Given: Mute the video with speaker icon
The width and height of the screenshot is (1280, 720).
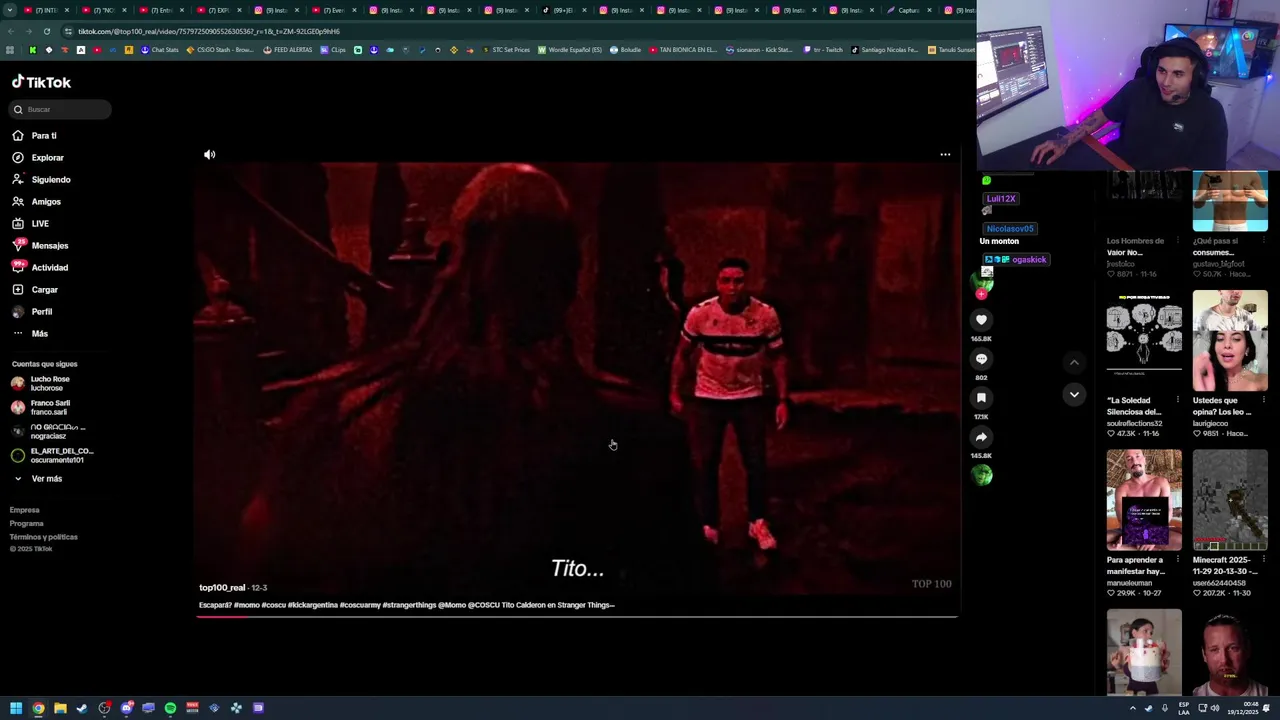Looking at the screenshot, I should [209, 154].
